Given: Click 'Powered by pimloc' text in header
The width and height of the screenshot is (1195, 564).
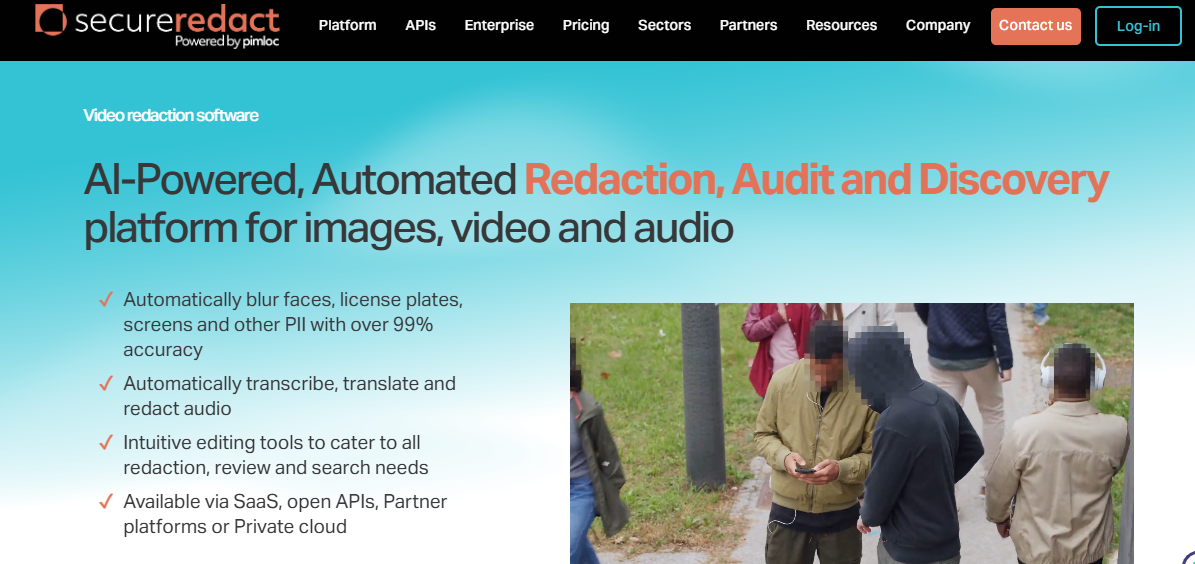Looking at the screenshot, I should tap(227, 41).
